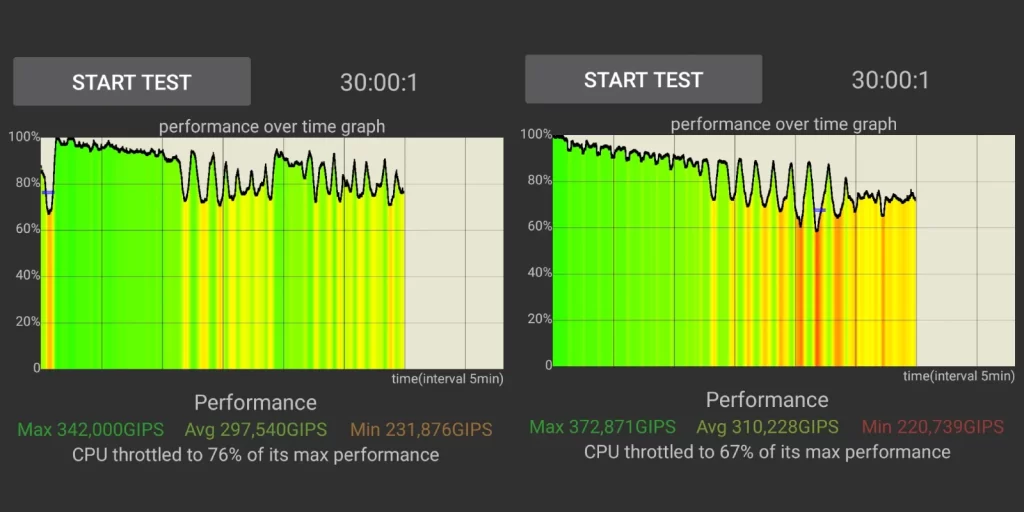Click the Min 220,739GIPS value
Viewport: 1024px width, 512px height.
[933, 427]
